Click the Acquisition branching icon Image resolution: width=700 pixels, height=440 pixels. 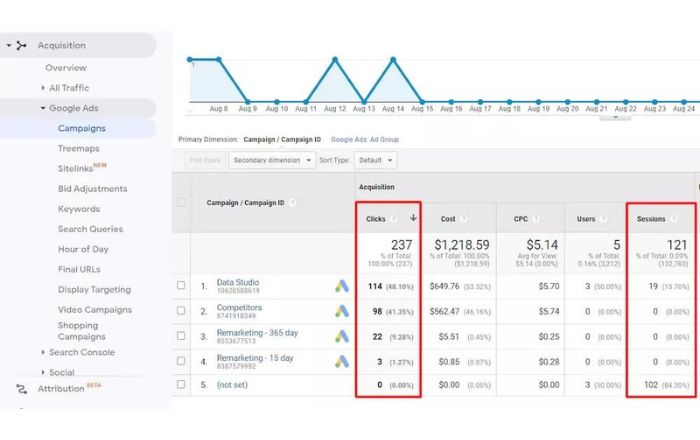pyautogui.click(x=21, y=45)
